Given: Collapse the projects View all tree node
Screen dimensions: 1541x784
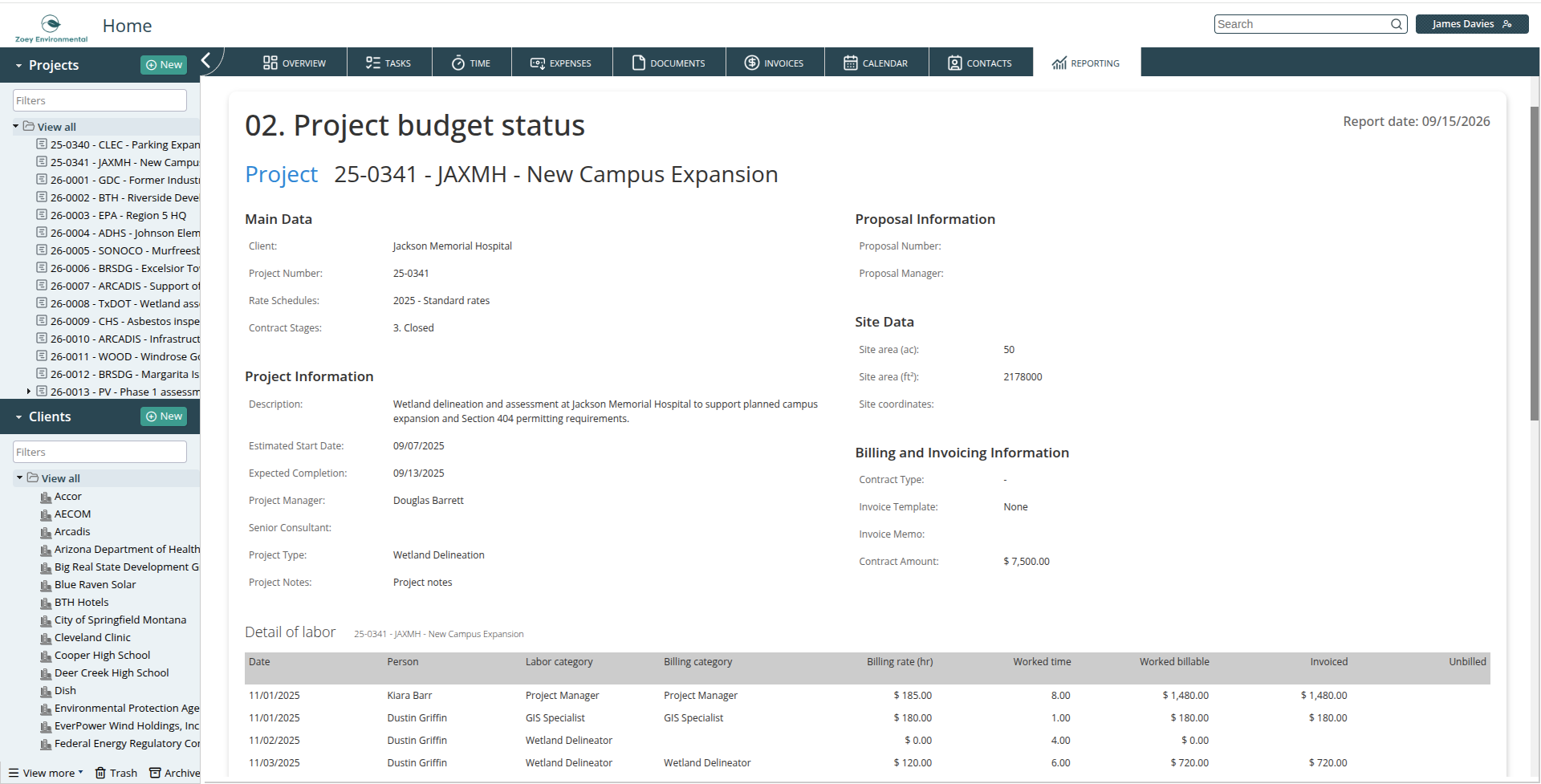Looking at the screenshot, I should coord(16,126).
